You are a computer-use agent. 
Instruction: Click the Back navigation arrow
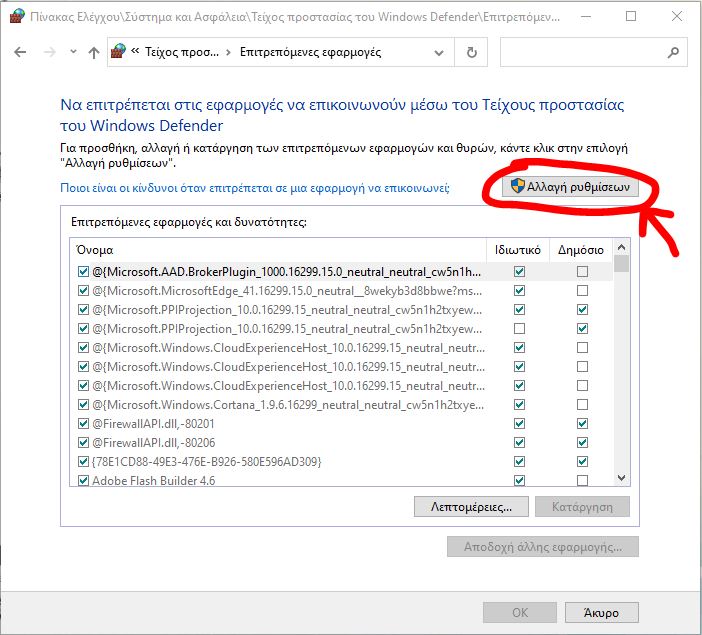(20, 52)
